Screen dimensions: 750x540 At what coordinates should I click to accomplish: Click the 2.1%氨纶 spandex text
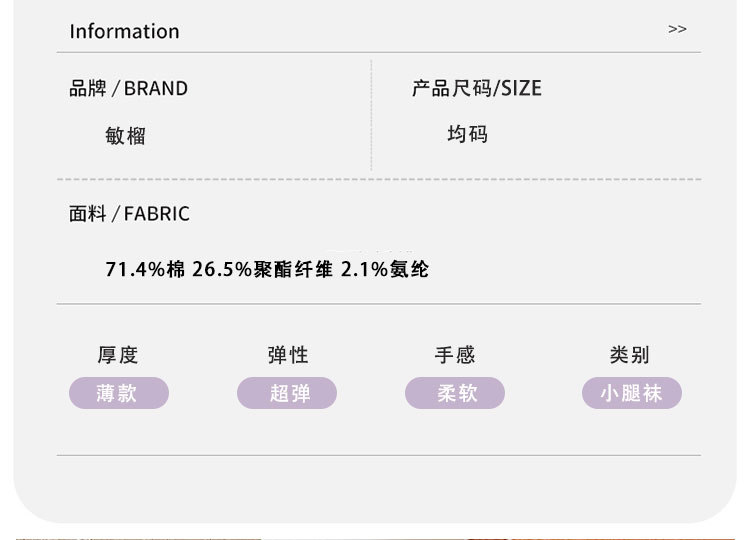(385, 269)
